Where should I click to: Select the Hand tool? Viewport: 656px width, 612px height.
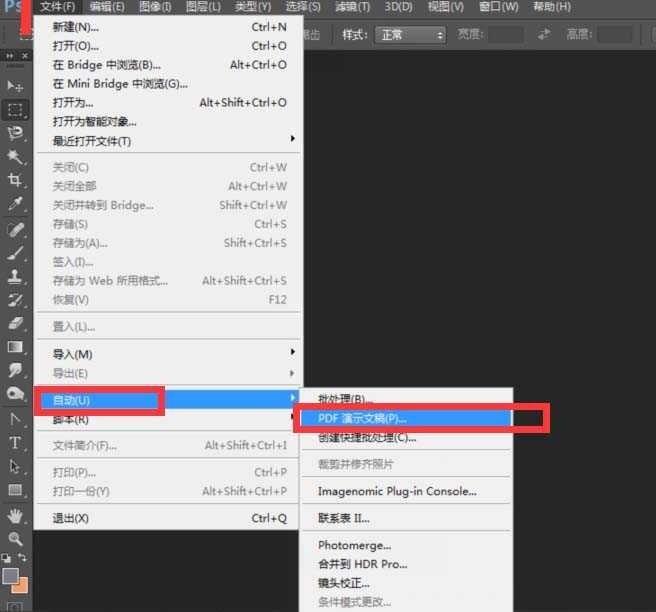[x=15, y=516]
